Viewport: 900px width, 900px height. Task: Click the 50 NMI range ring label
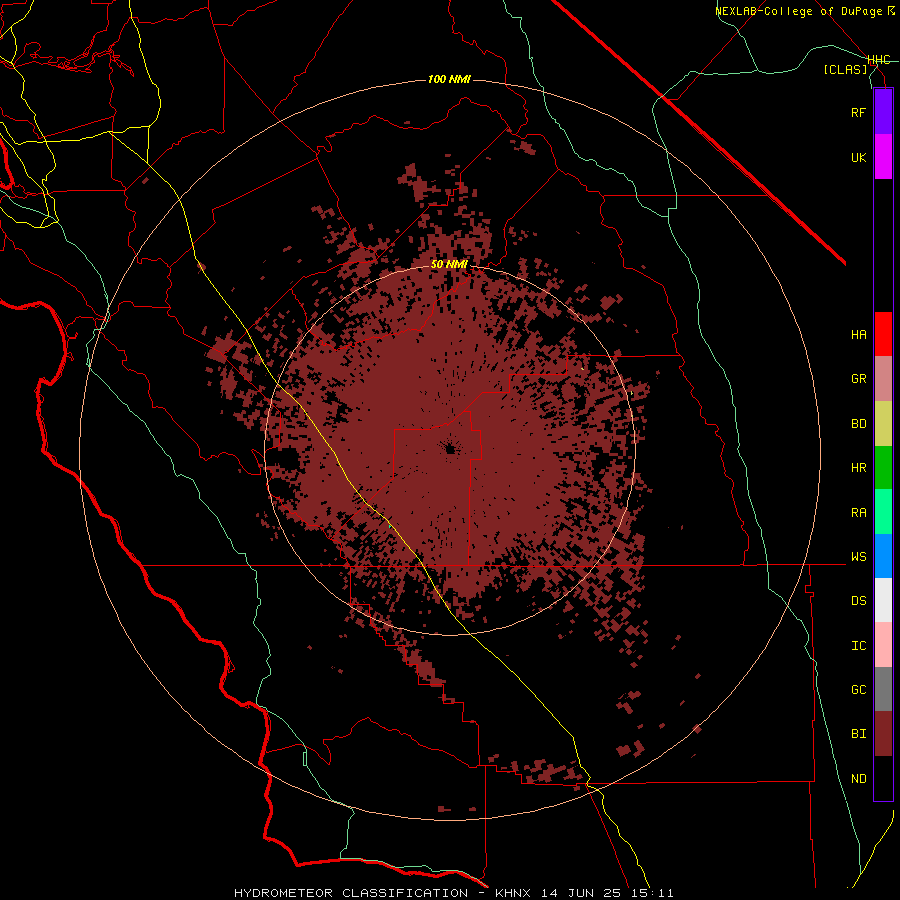[449, 265]
